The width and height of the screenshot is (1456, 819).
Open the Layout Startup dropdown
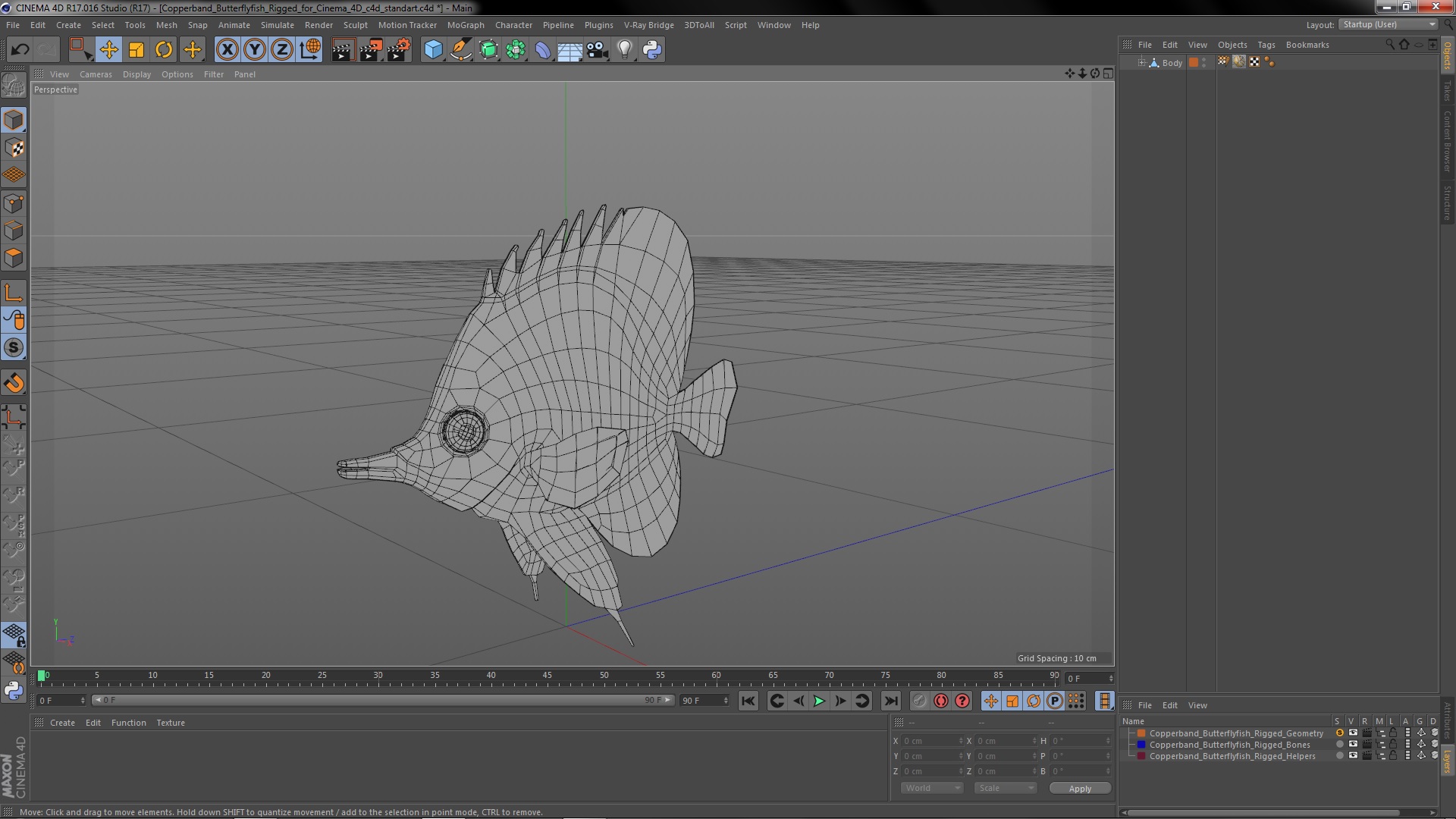coord(1389,24)
